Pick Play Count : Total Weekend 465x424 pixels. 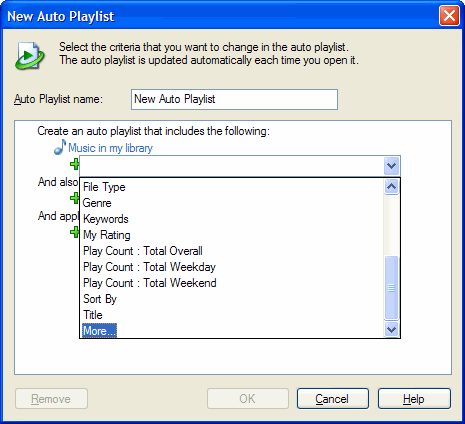[150, 283]
